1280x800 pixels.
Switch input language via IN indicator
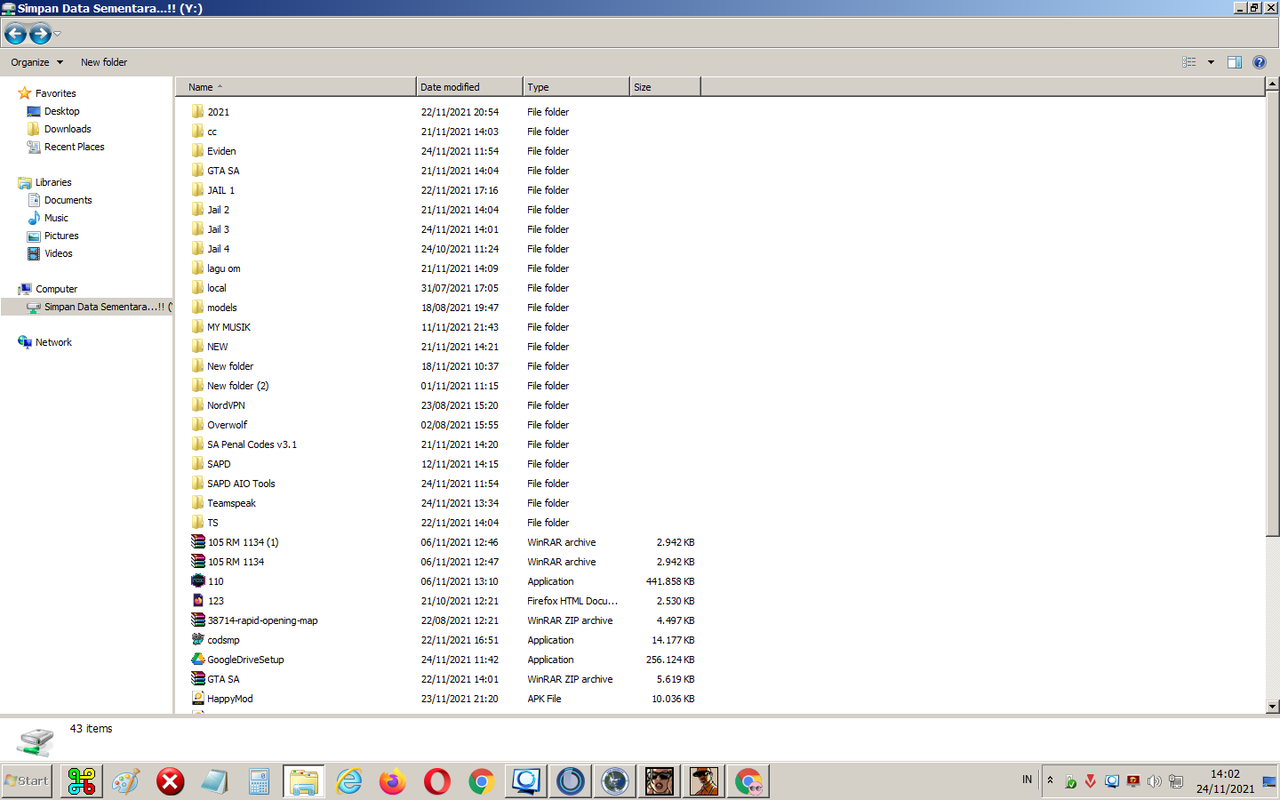click(x=1027, y=779)
